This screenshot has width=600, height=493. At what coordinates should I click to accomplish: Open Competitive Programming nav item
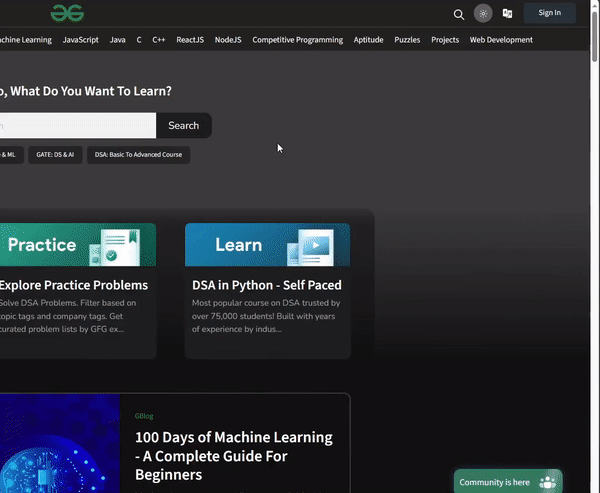[x=298, y=40]
